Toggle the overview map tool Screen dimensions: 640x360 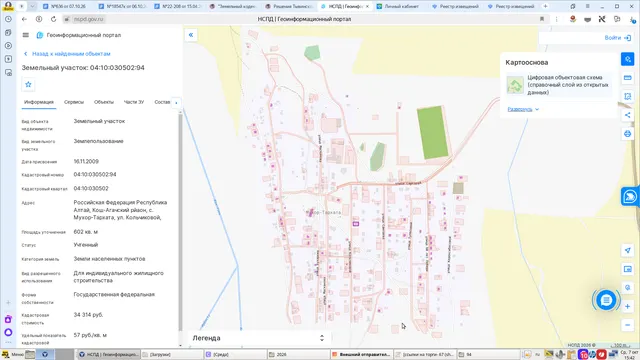click(x=627, y=269)
